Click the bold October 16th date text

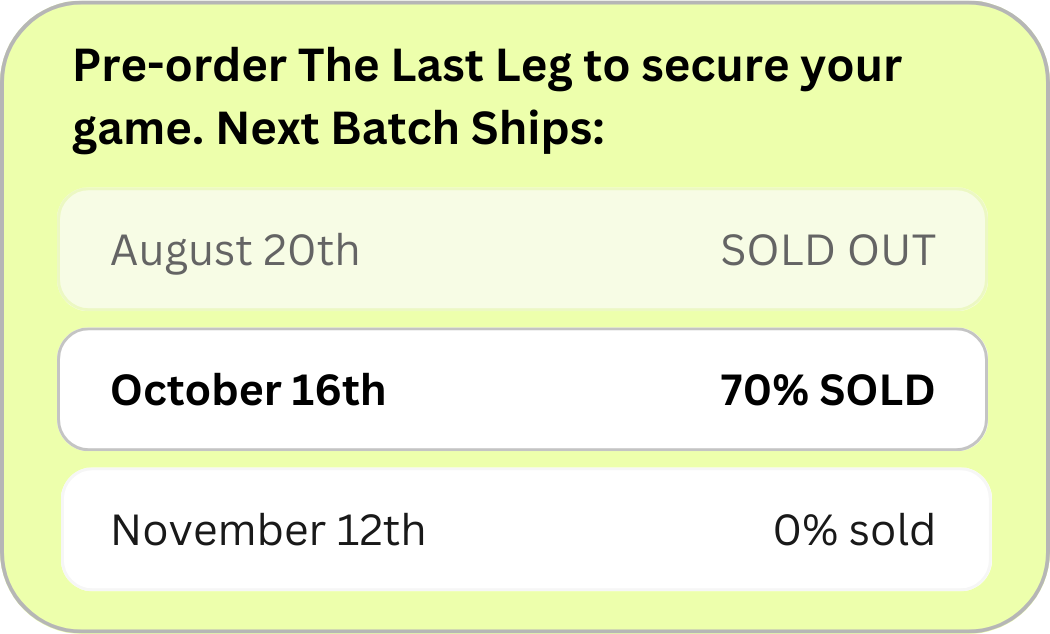click(x=248, y=390)
